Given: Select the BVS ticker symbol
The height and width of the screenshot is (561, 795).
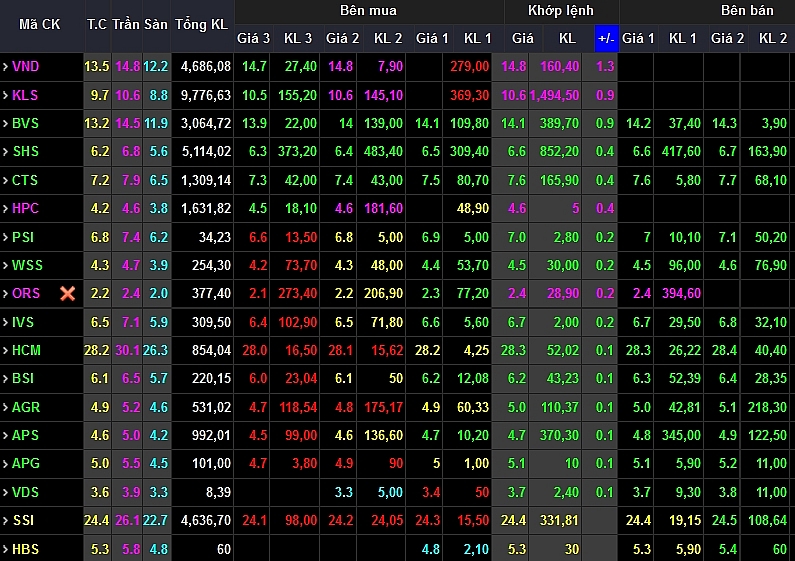Looking at the screenshot, I should pos(25,123).
